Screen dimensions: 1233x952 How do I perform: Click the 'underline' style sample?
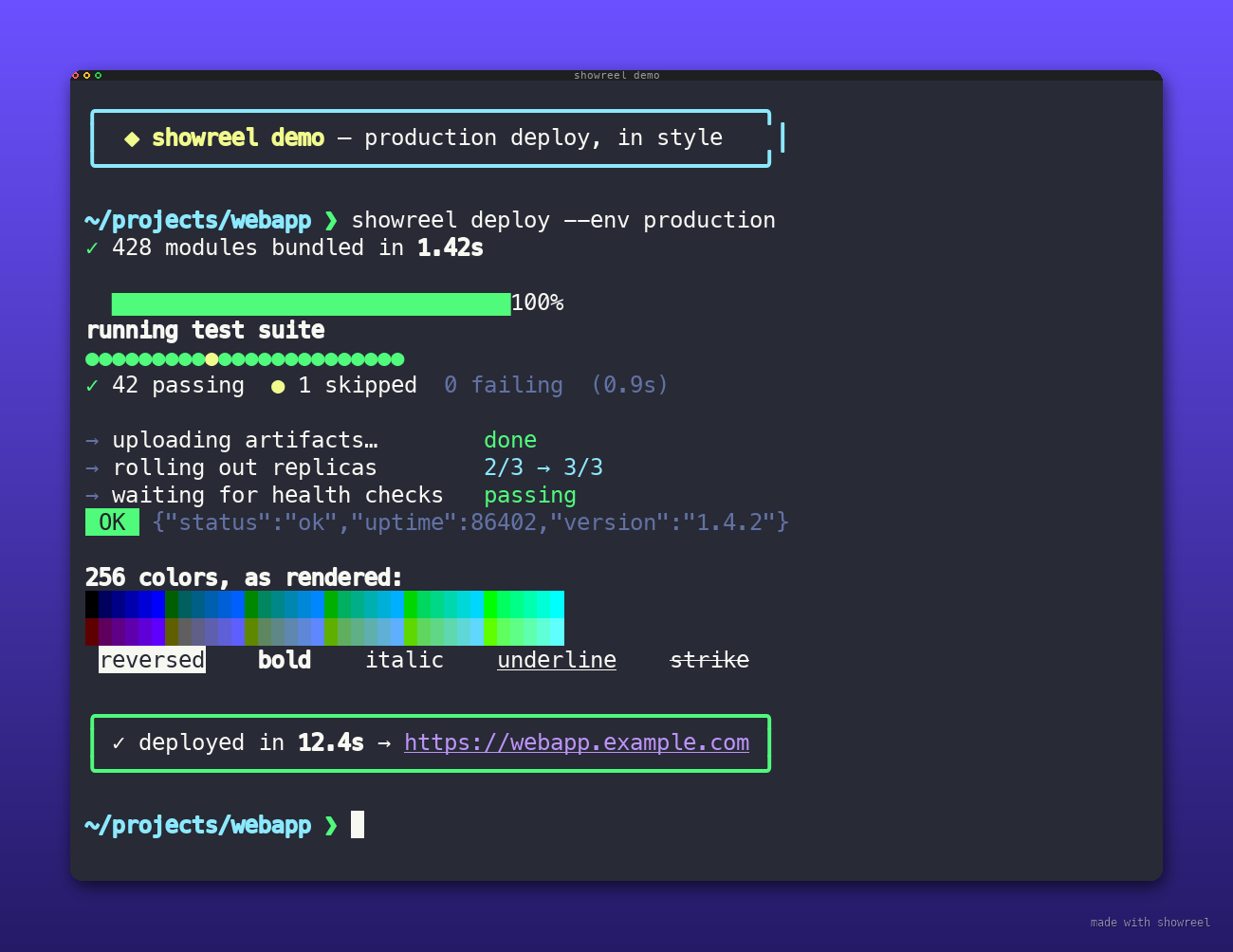[557, 660]
